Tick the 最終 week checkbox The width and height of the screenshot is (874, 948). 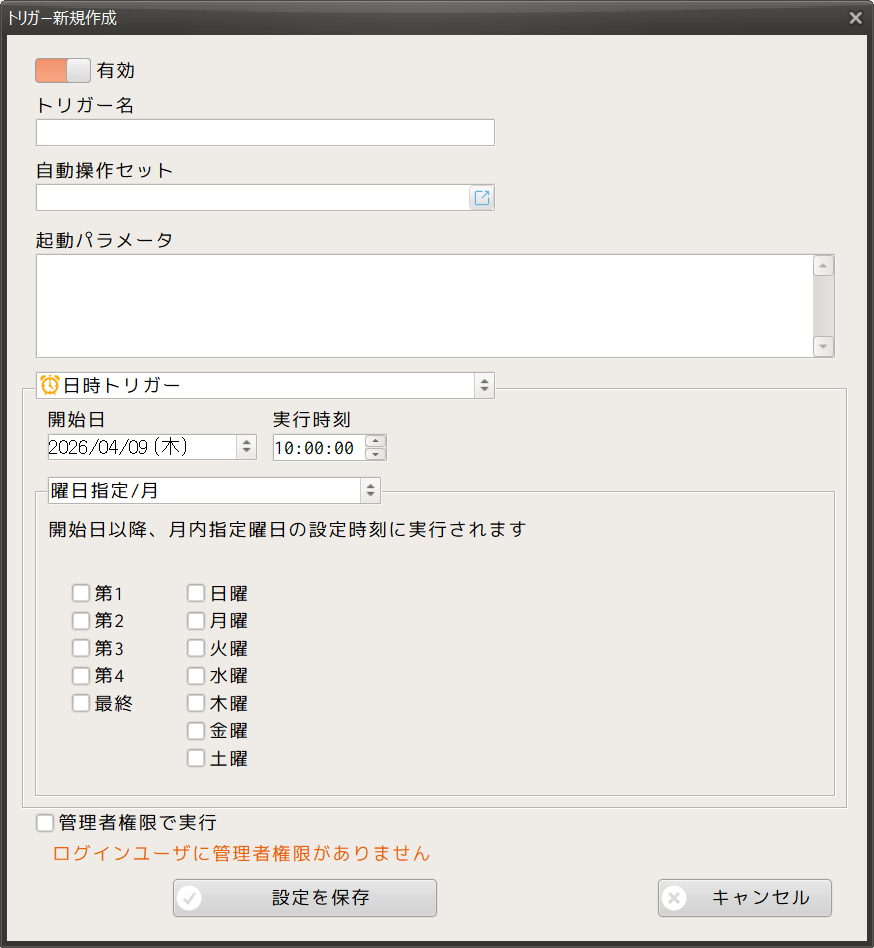(81, 703)
